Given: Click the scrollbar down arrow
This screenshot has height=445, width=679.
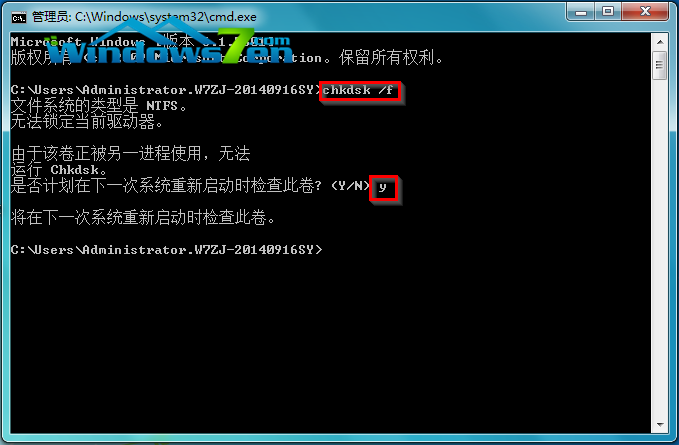Looking at the screenshot, I should click(660, 425).
